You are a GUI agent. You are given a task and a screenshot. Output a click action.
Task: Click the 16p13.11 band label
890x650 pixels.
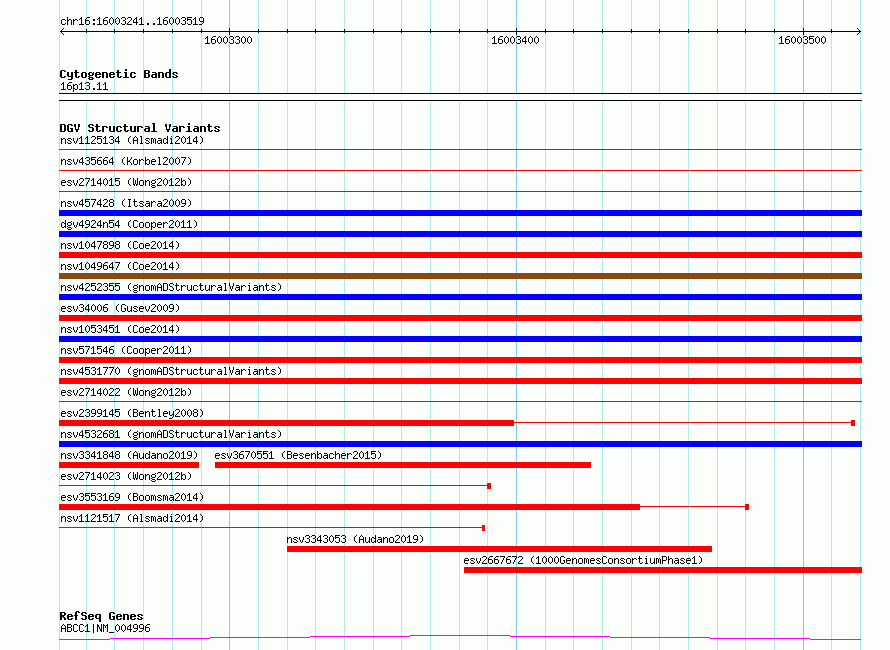click(84, 86)
